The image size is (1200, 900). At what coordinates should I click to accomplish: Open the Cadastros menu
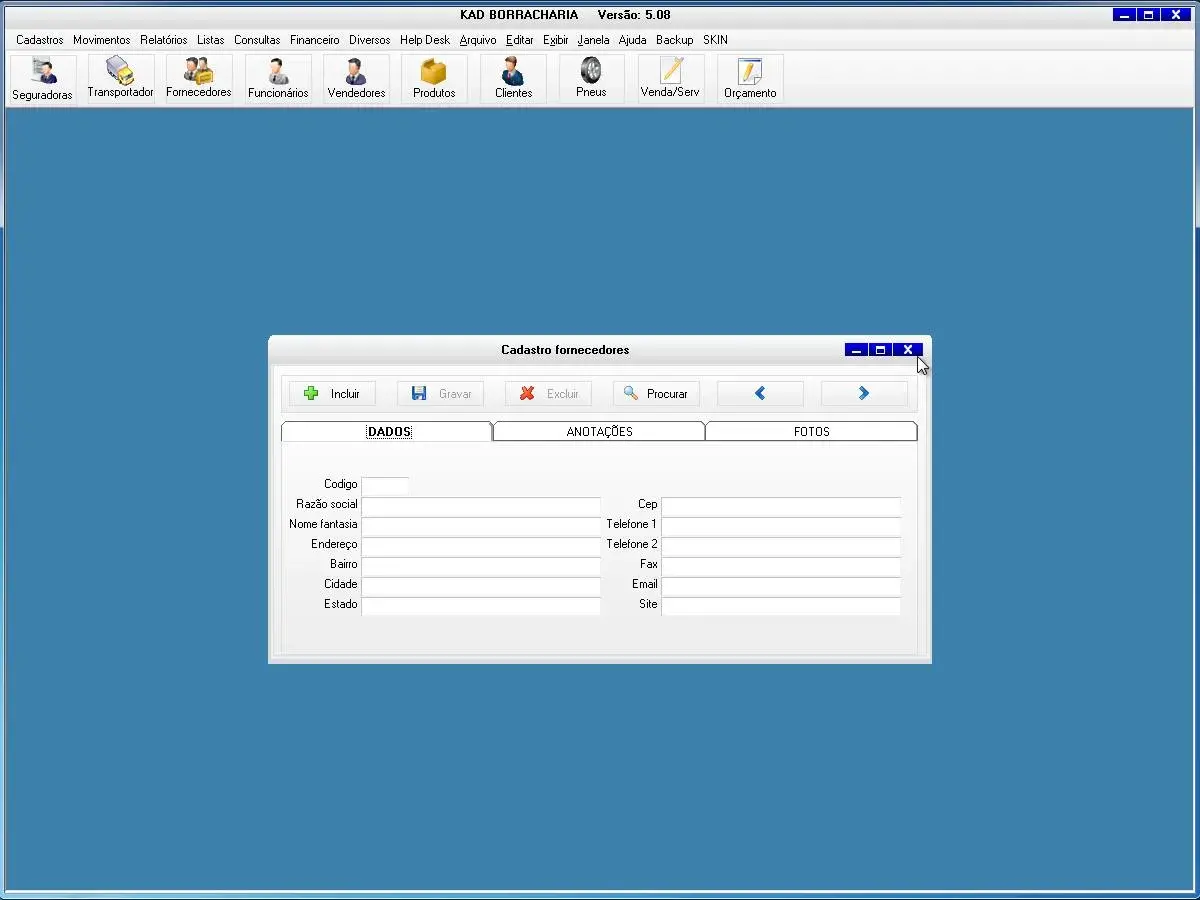coord(40,40)
